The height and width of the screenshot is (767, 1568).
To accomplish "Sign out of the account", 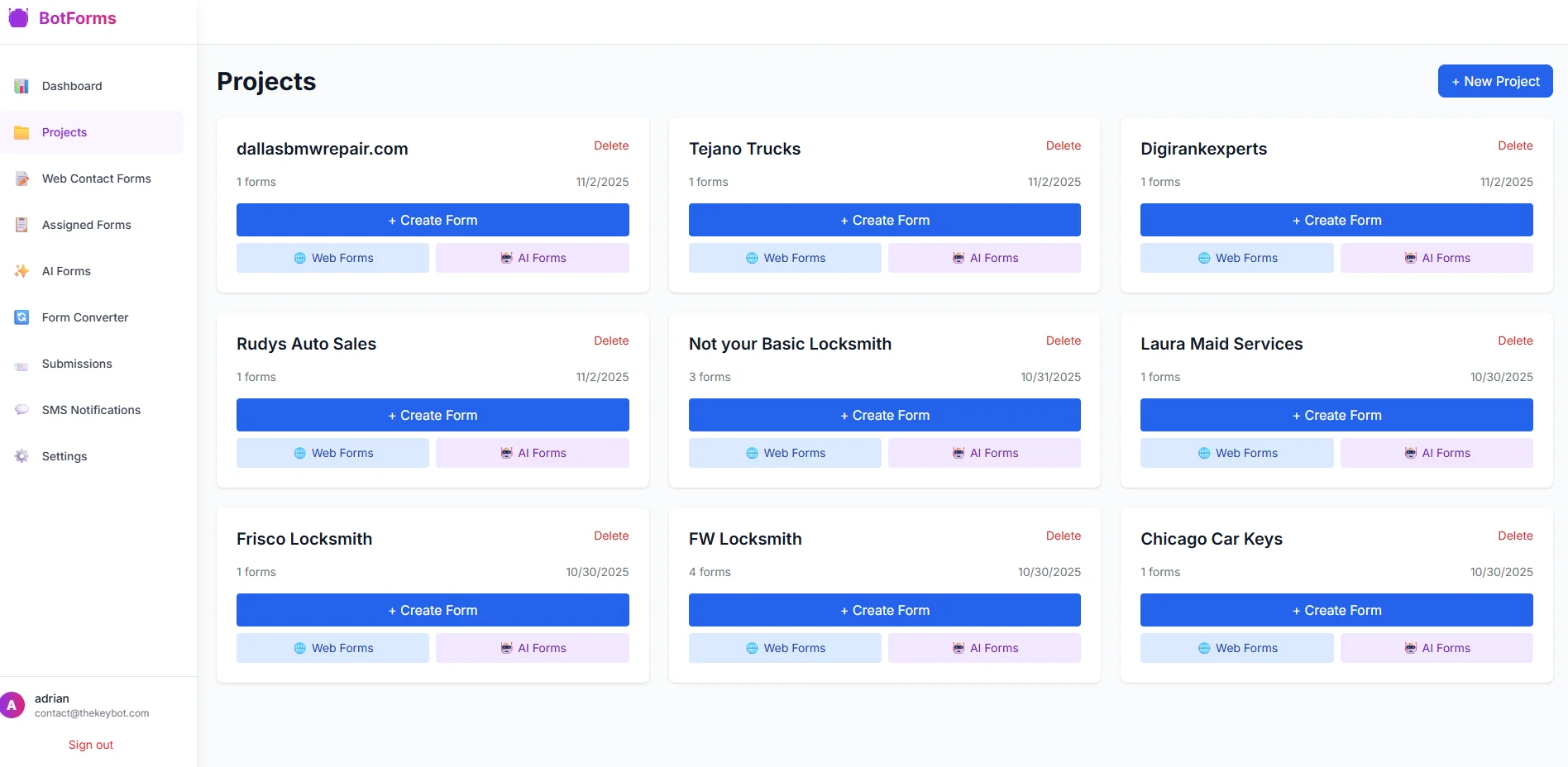I will [90, 744].
